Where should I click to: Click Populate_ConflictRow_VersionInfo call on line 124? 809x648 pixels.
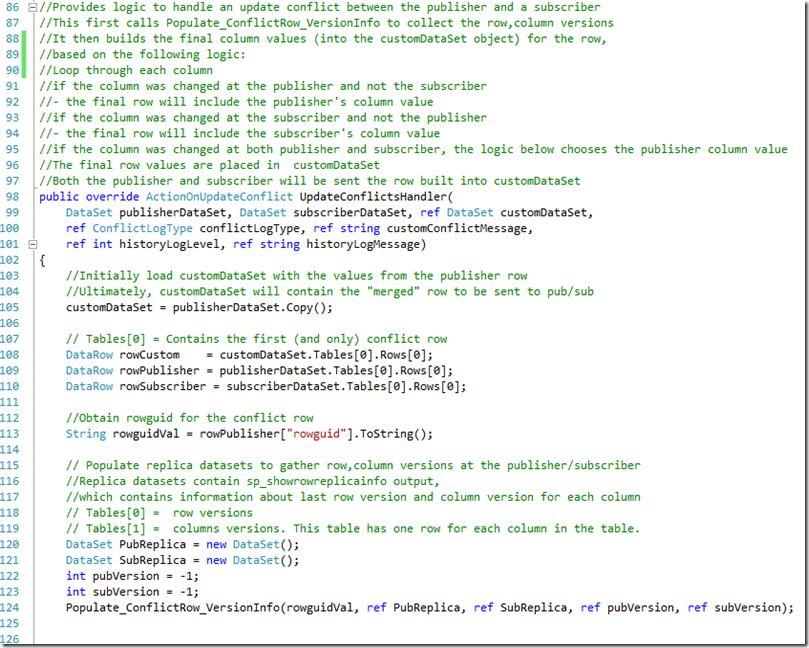(173, 608)
